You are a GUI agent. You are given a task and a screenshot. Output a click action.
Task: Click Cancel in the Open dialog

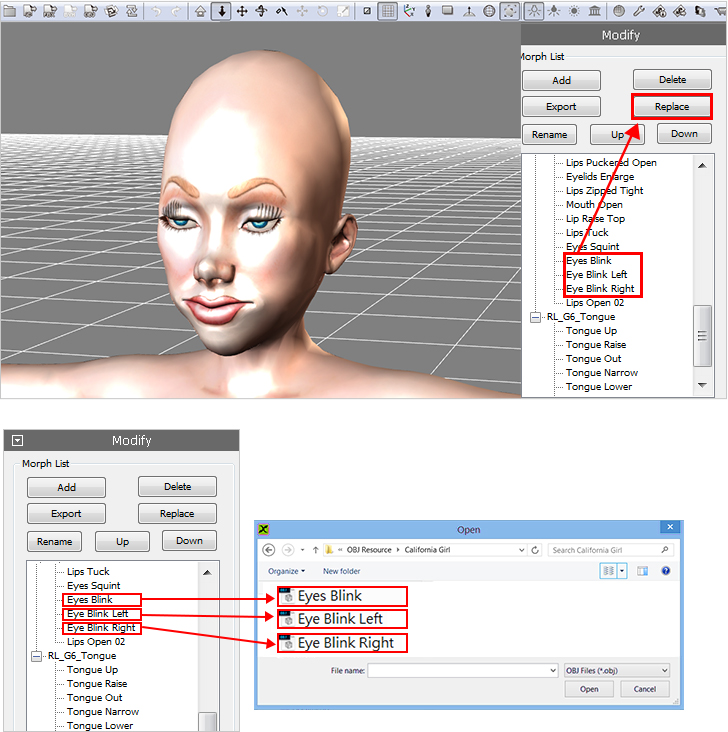click(644, 689)
